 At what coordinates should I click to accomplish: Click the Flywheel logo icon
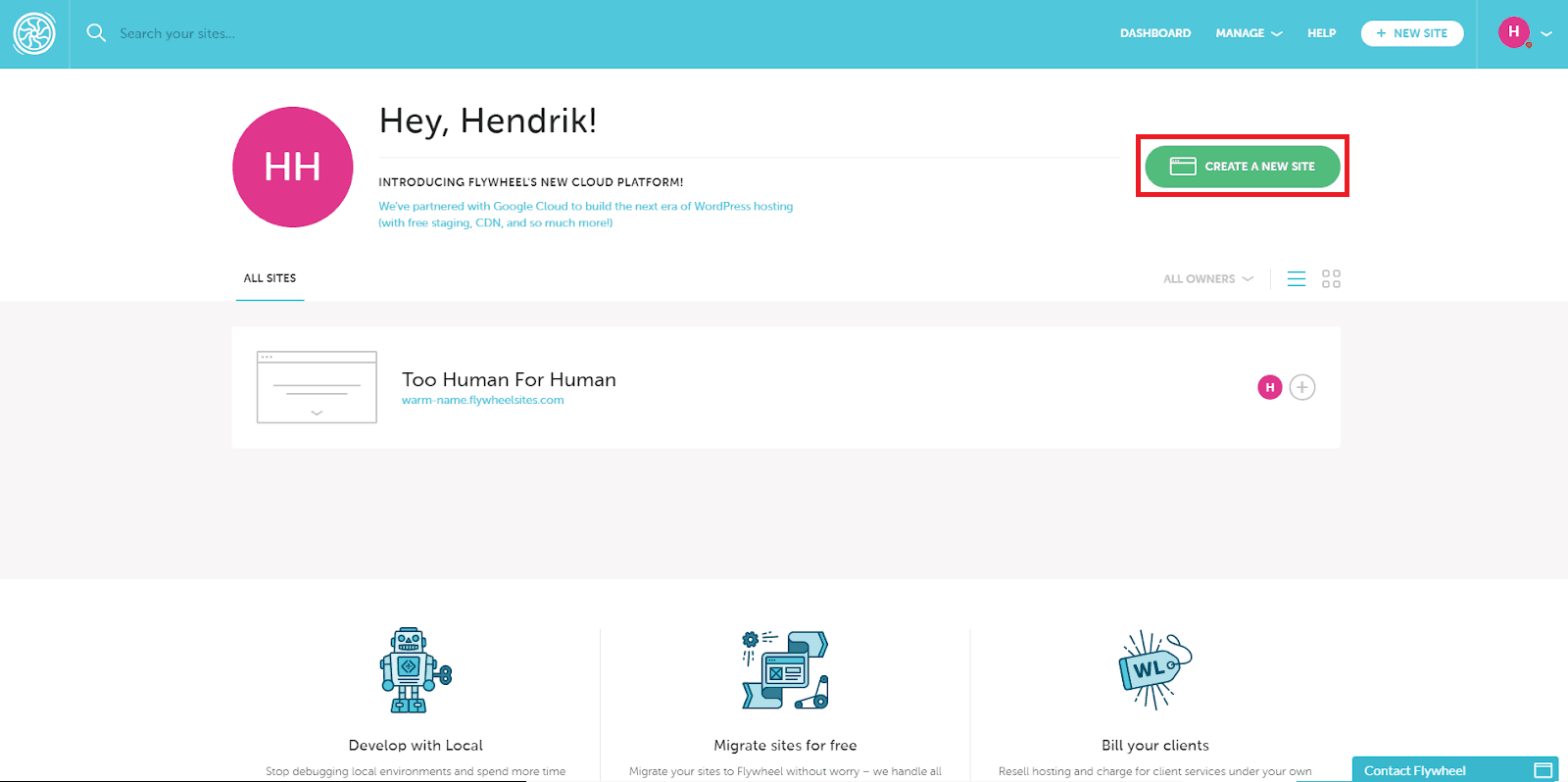tap(34, 33)
